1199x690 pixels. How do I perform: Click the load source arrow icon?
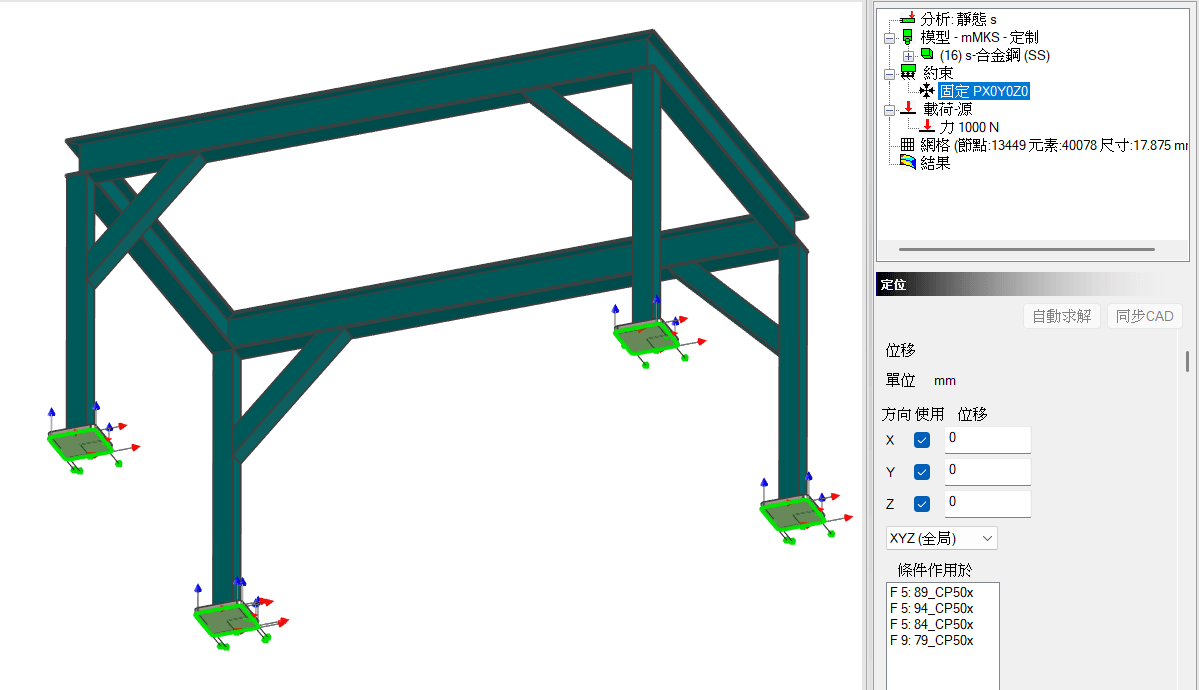[x=908, y=109]
